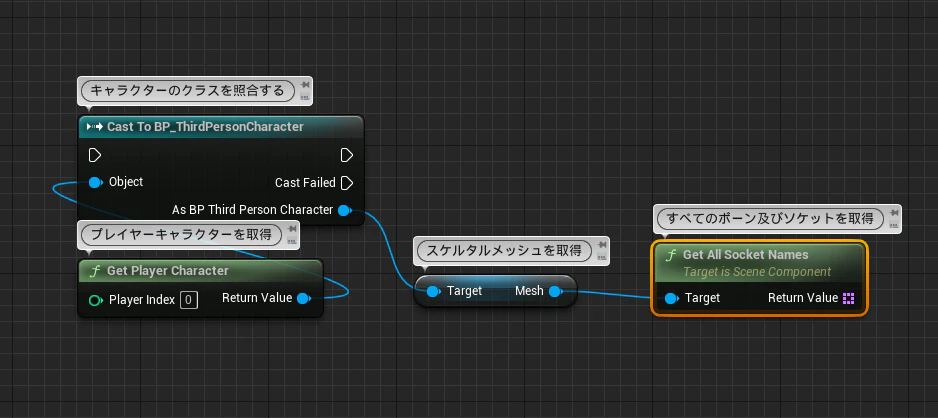Click the Target is Scene Component subtitle
Viewport: 938px width, 418px height.
click(x=757, y=272)
